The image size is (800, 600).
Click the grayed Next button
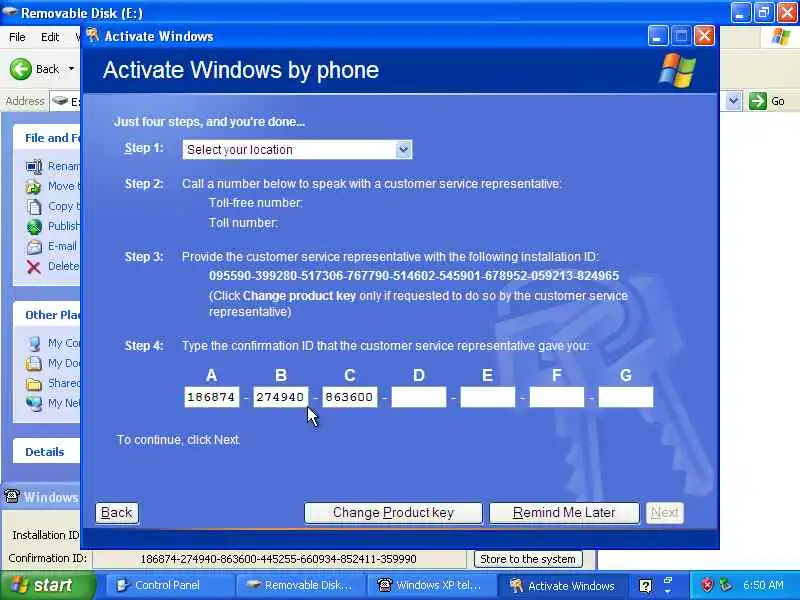[x=664, y=513]
